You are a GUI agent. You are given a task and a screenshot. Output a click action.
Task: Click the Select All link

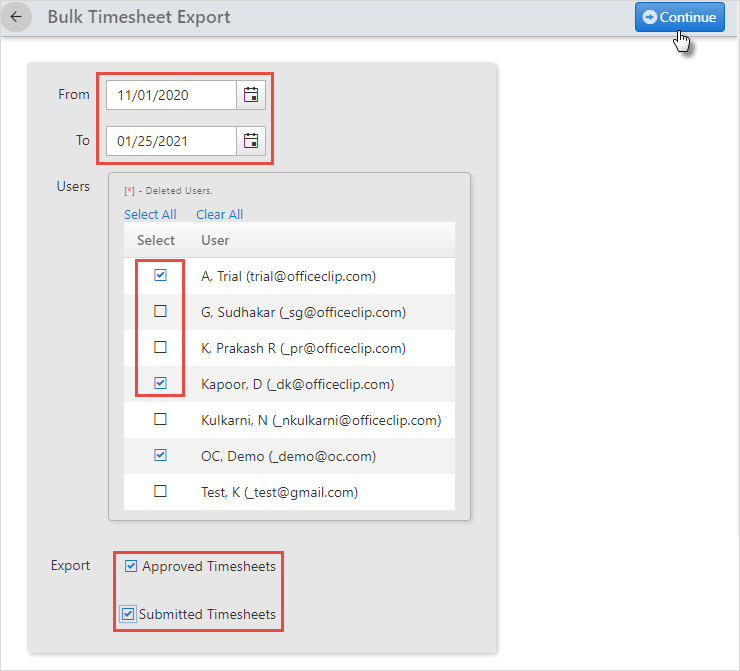click(x=150, y=214)
